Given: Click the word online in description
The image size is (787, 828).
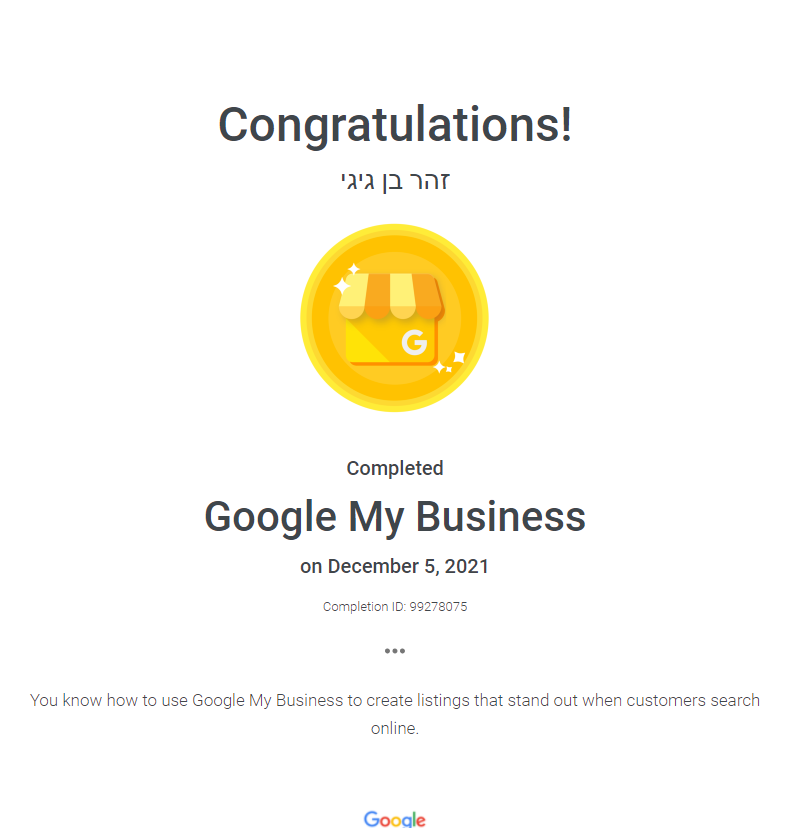Looking at the screenshot, I should [395, 728].
